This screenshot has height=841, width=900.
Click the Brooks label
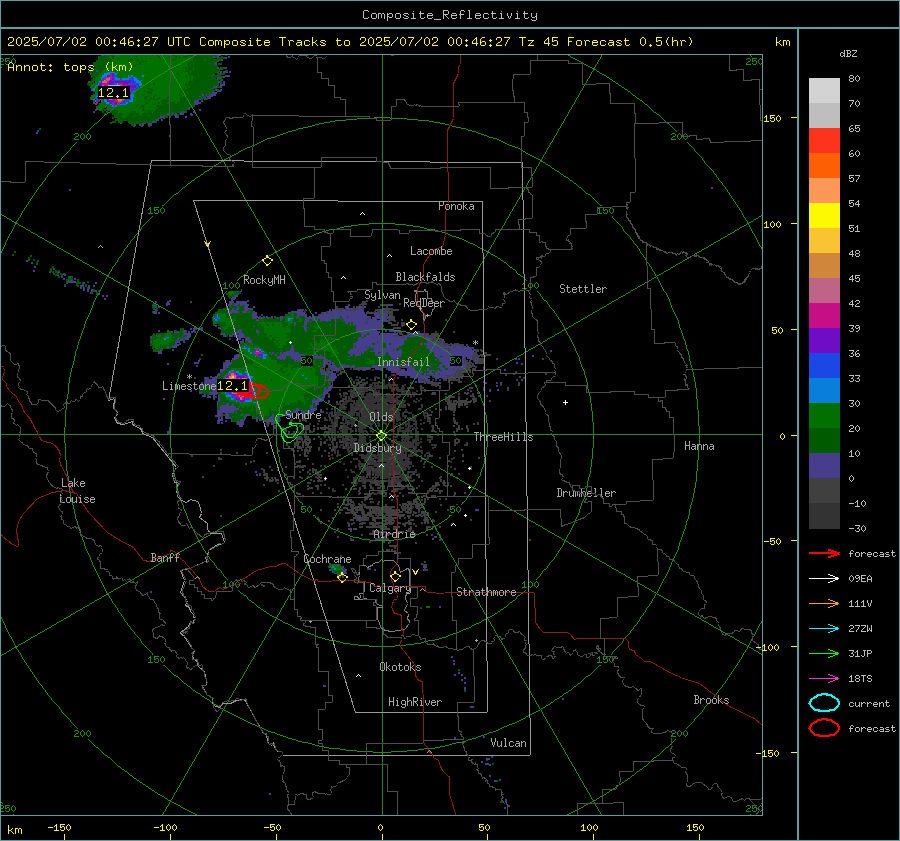click(x=711, y=700)
